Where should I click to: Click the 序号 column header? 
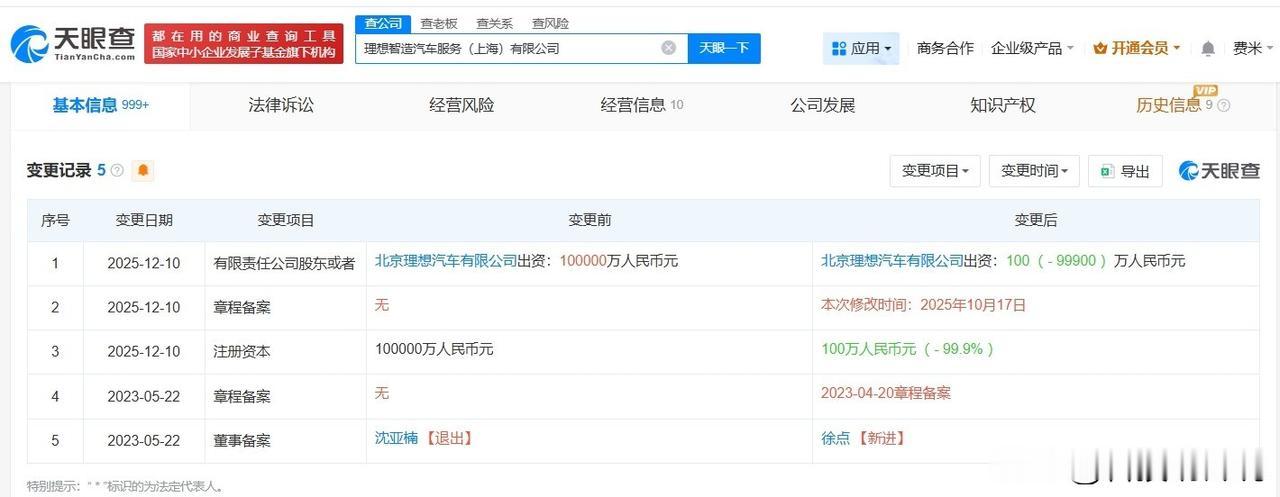pos(55,220)
